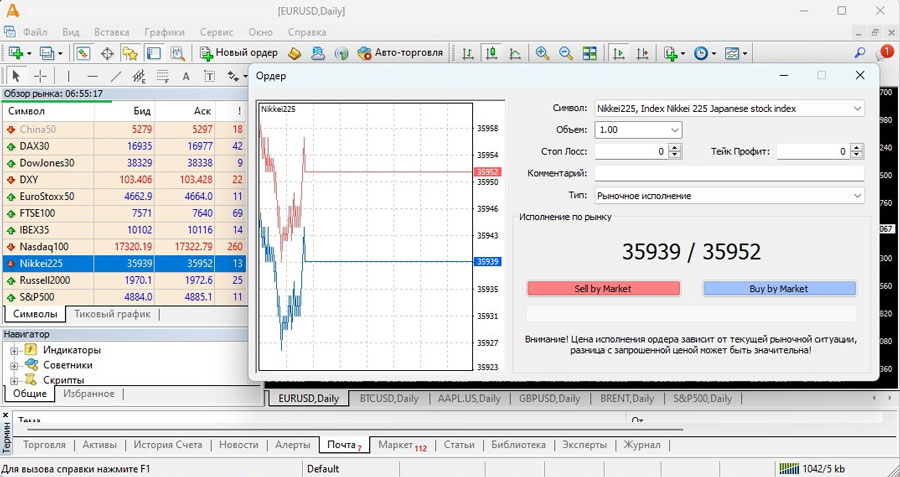900x477 pixels.
Task: Click the zoom out magnifier icon
Action: point(565,53)
